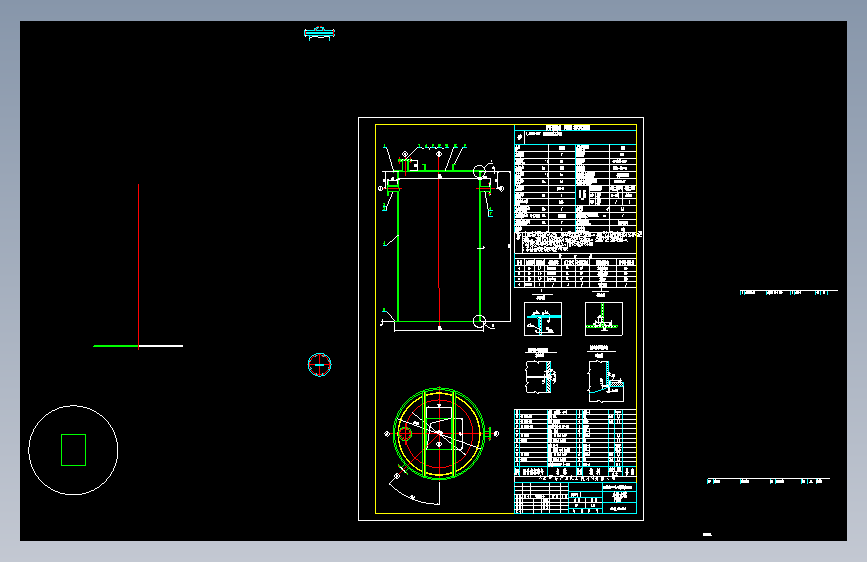Select the green rectangle inside the large white circle
867x562 pixels.
[74, 450]
